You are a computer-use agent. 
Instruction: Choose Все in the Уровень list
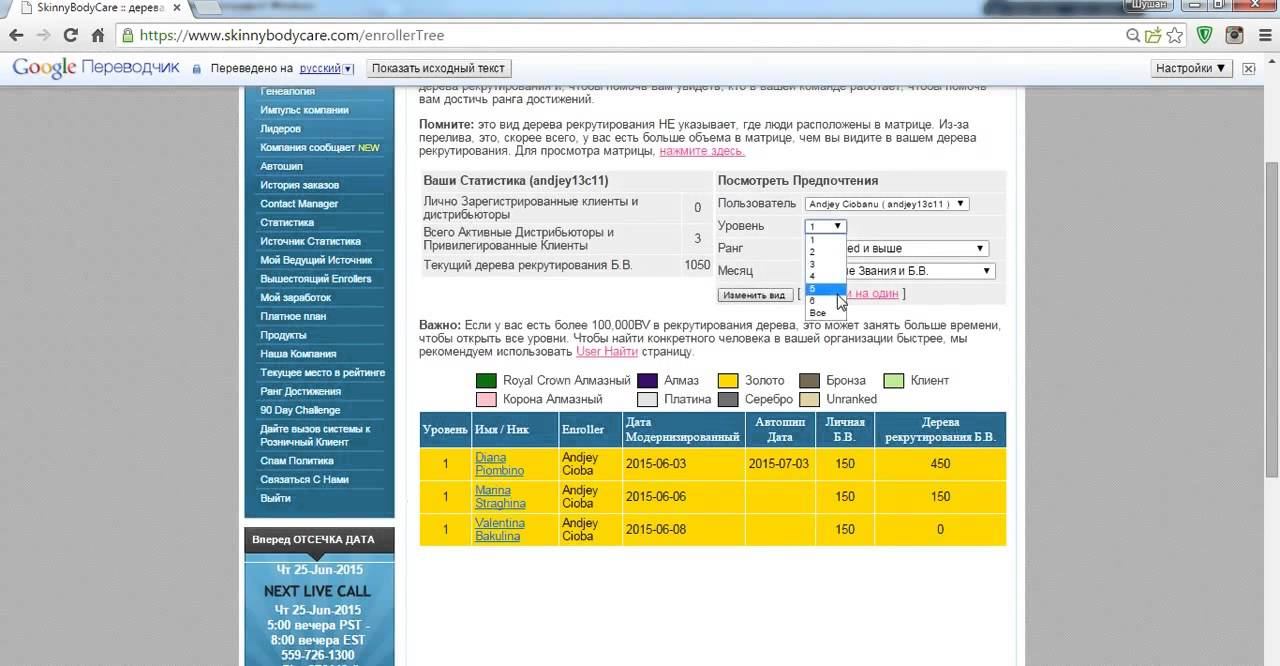pos(826,313)
